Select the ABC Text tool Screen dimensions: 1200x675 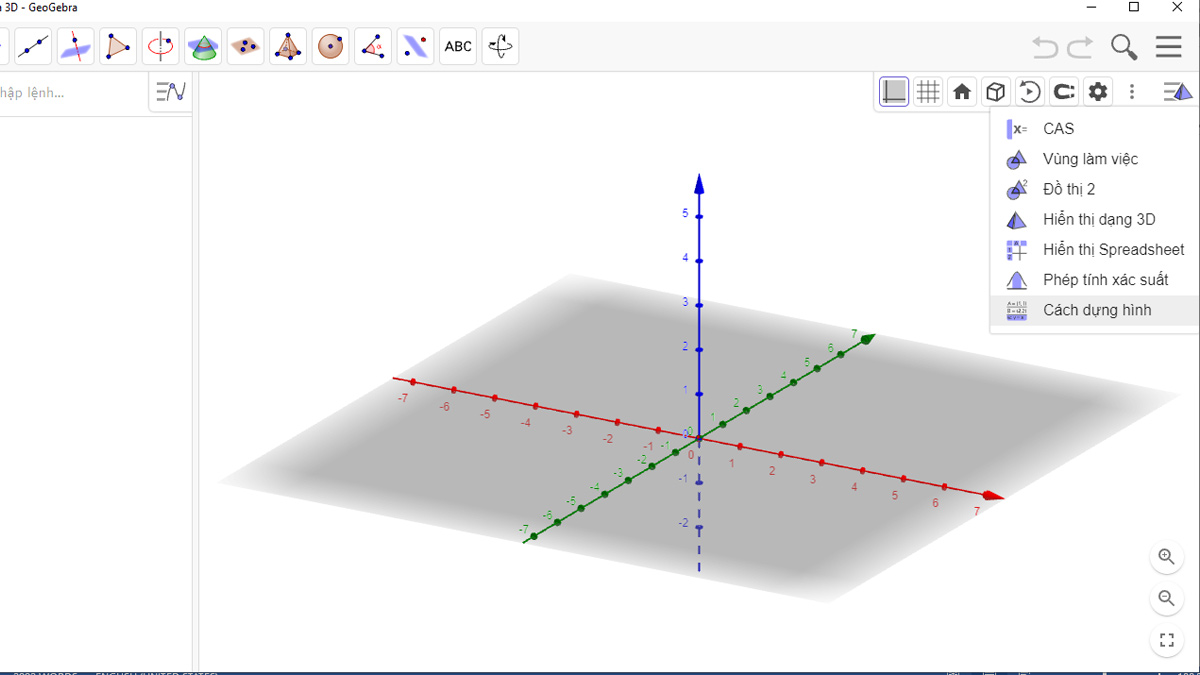point(458,46)
